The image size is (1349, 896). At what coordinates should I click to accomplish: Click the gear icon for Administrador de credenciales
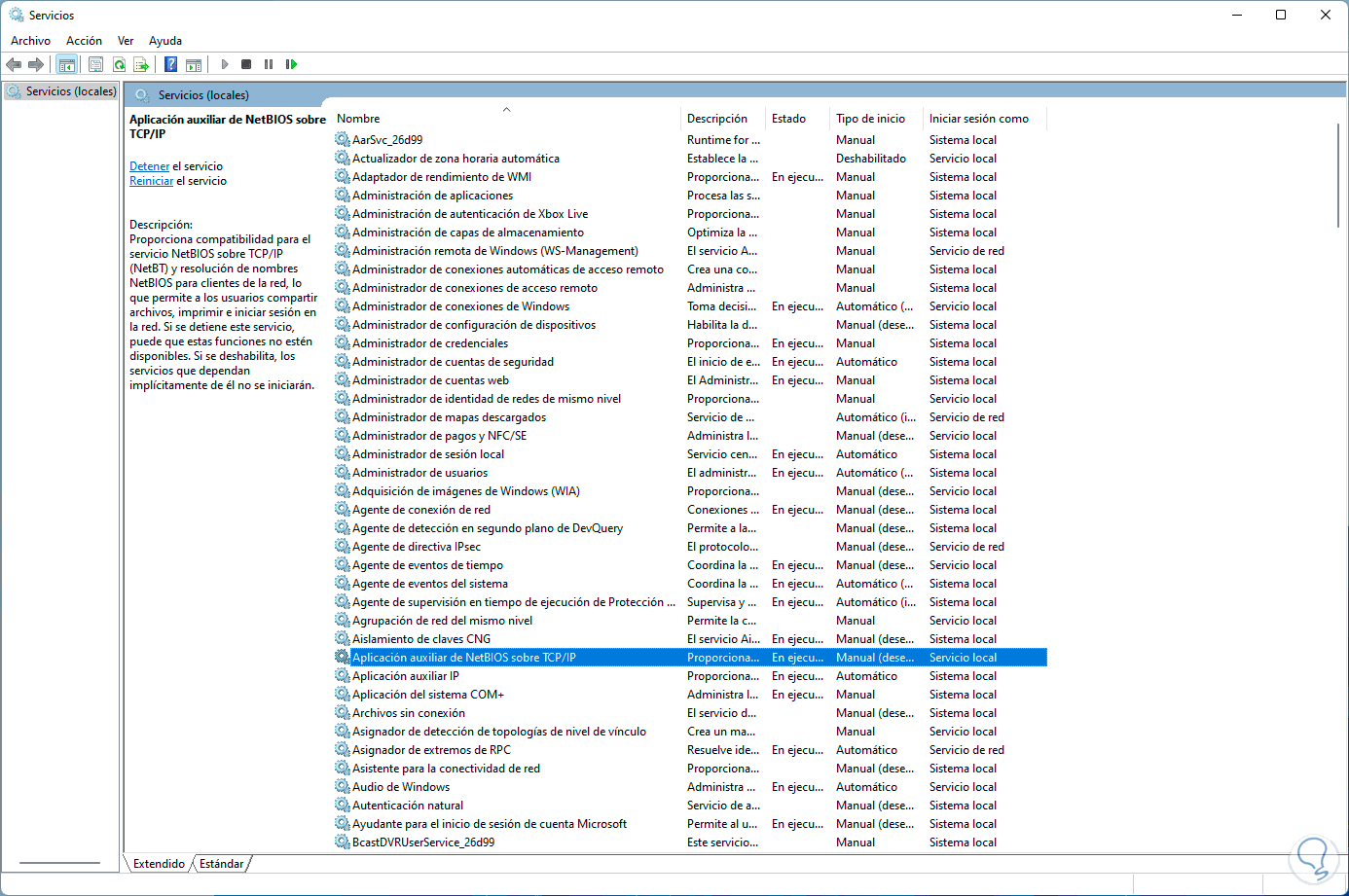coord(343,343)
